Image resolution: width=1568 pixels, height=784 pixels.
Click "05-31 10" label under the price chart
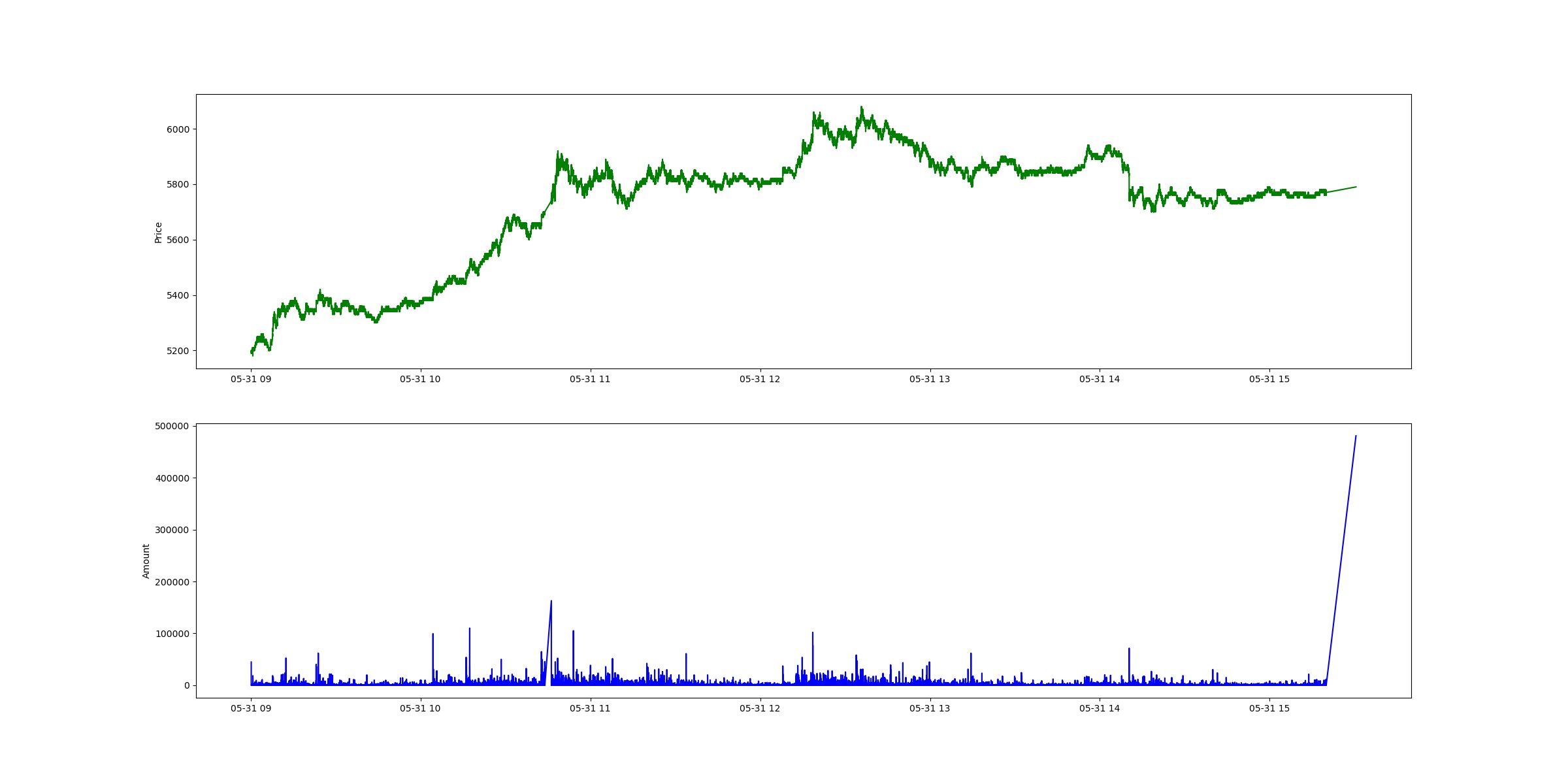[420, 379]
